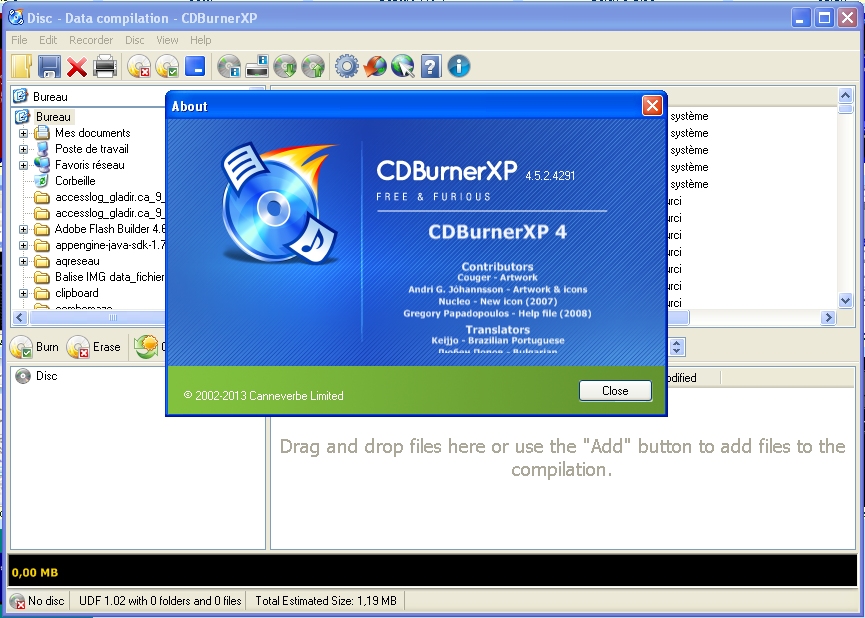Image resolution: width=865 pixels, height=618 pixels.
Task: Click the blue square toolbar icon
Action: click(x=195, y=66)
